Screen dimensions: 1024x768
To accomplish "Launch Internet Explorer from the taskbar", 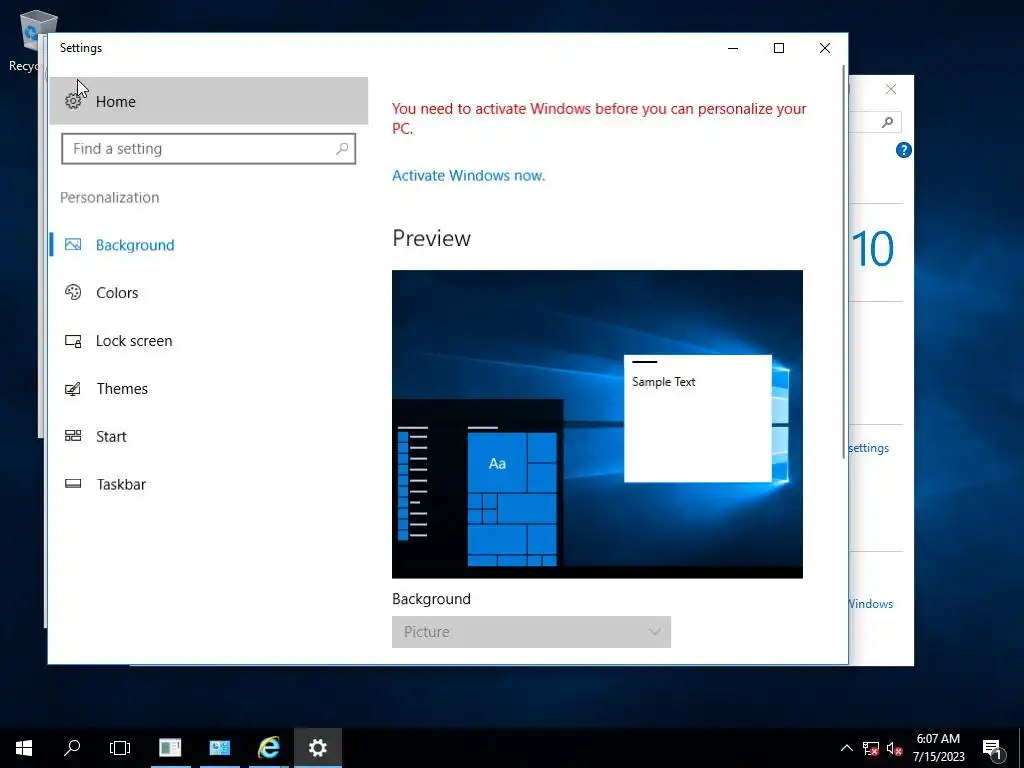I will (268, 748).
